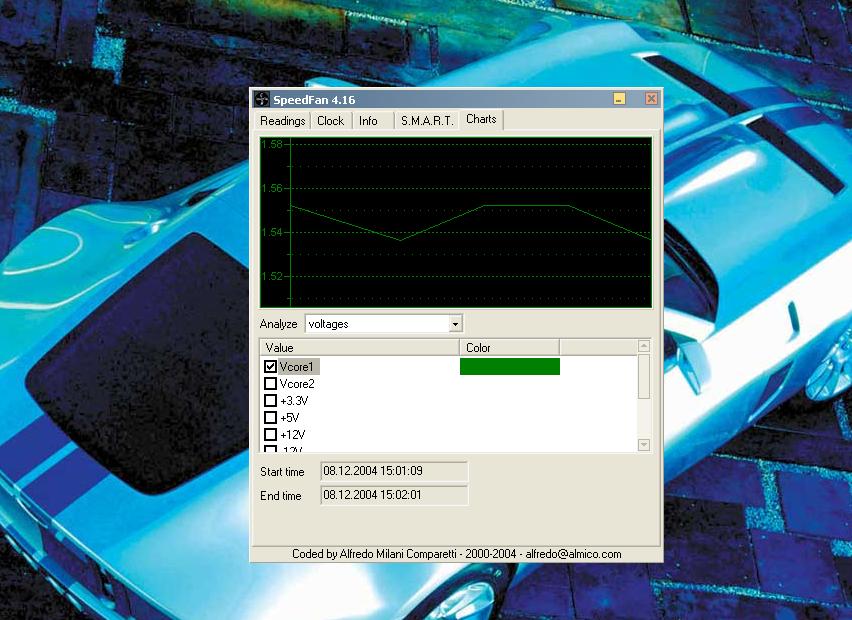Click the list scroll up arrow
Image resolution: width=852 pixels, height=620 pixels.
tap(644, 346)
